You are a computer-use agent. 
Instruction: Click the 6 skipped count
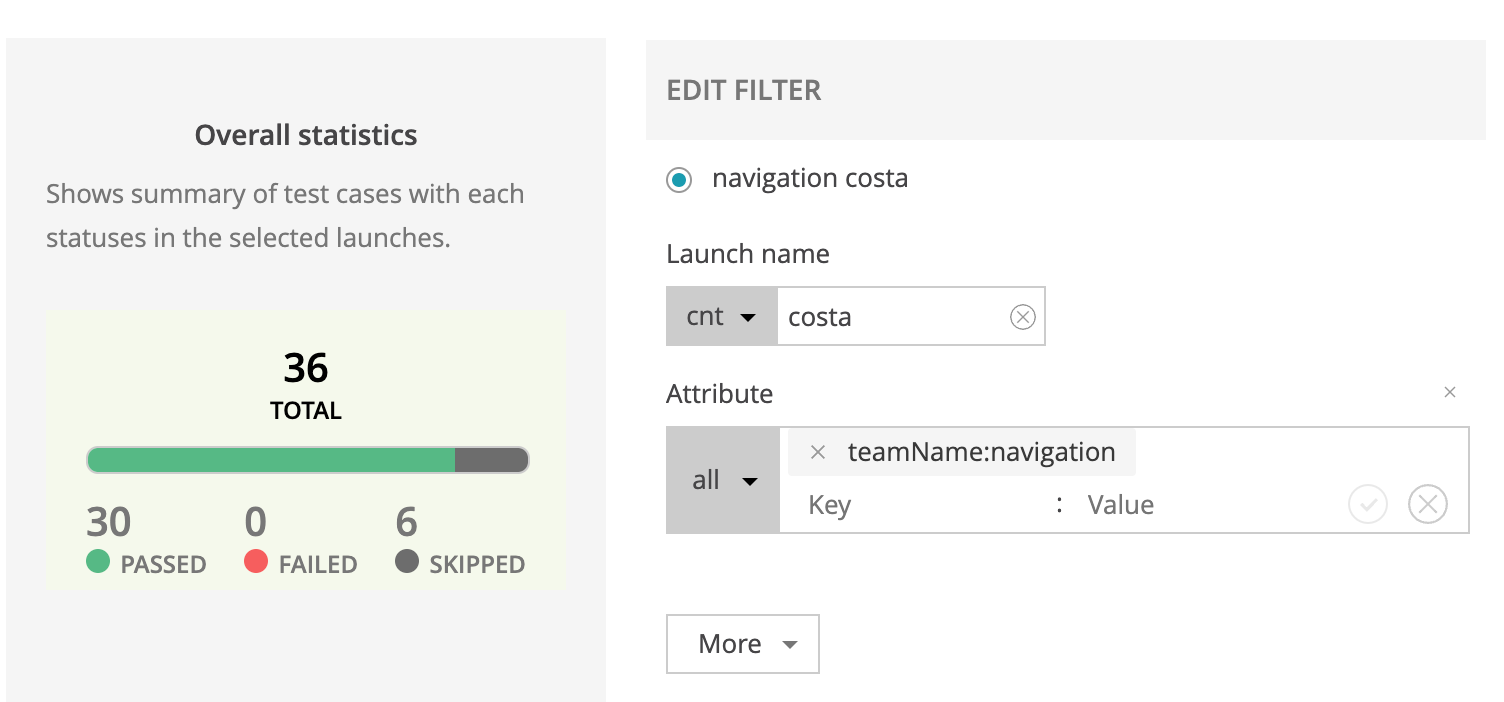point(407,523)
